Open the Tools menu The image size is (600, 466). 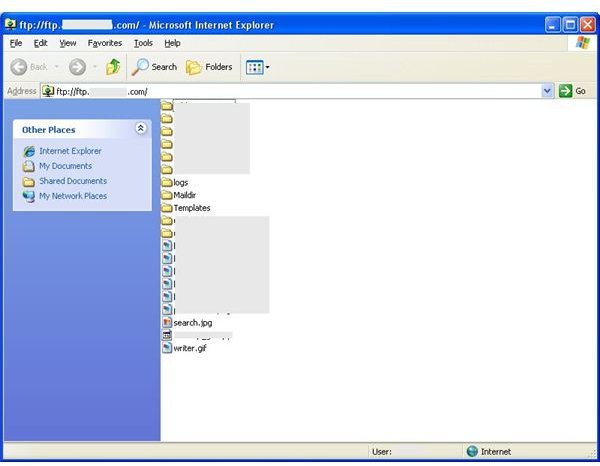point(143,43)
